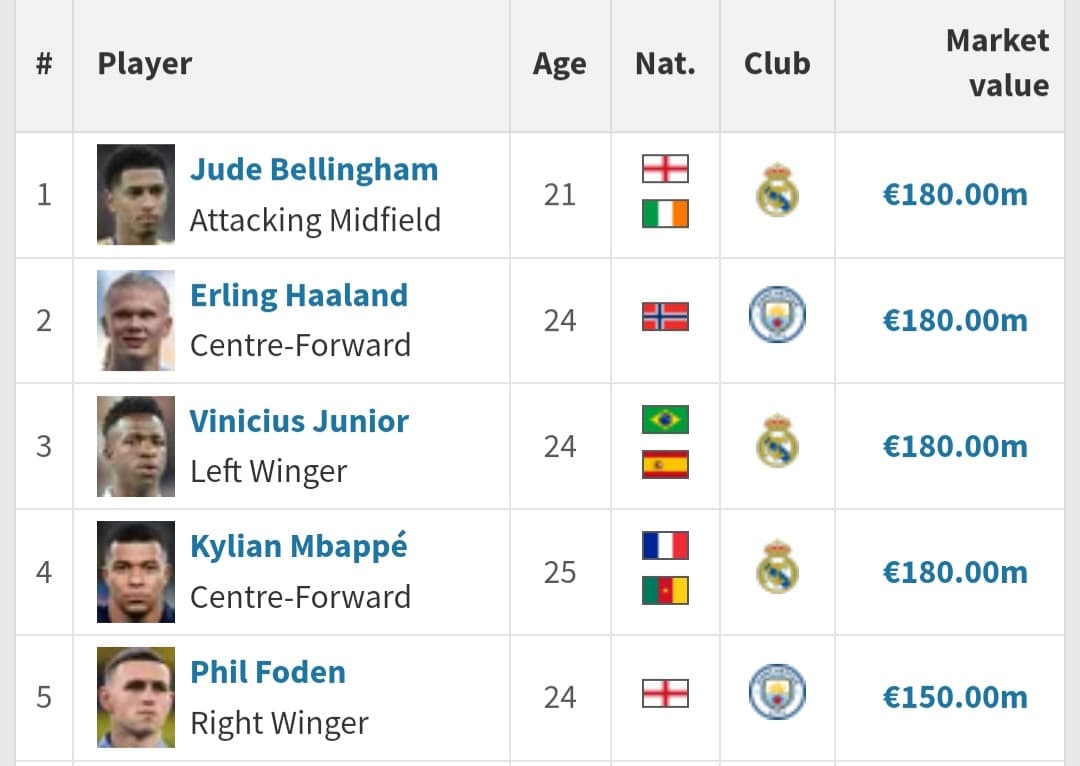The image size is (1080, 766).
Task: Click Phil Foden's player photo thumbnail
Action: point(136,697)
